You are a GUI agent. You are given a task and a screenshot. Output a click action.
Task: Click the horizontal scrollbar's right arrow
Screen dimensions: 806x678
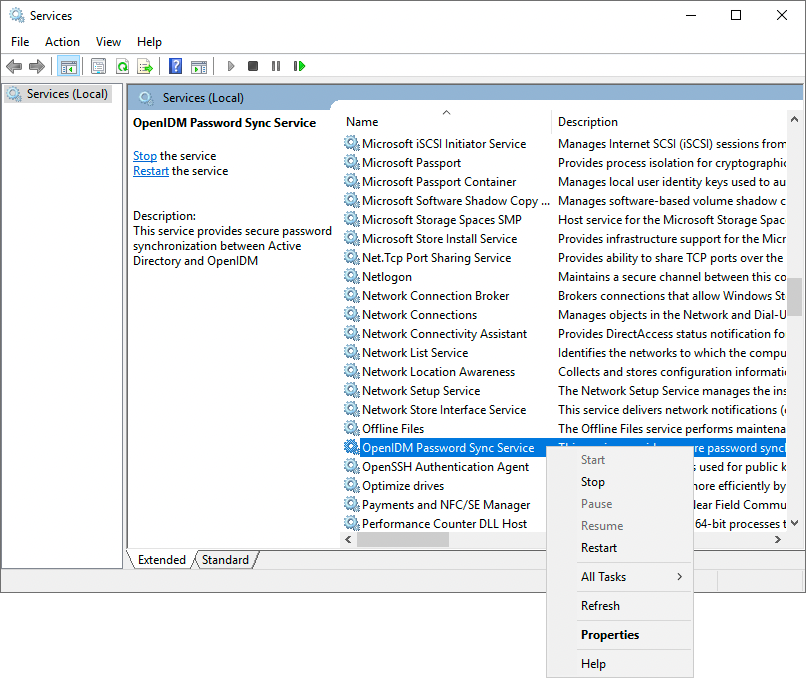[777, 539]
